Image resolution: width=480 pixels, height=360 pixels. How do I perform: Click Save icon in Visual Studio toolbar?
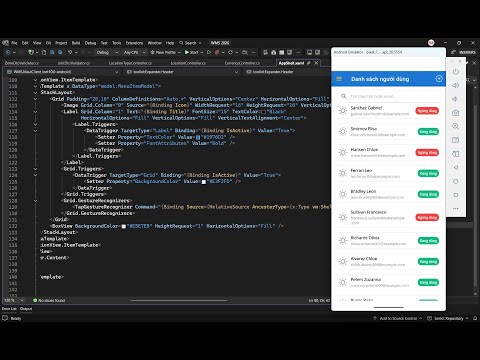[x=52, y=52]
